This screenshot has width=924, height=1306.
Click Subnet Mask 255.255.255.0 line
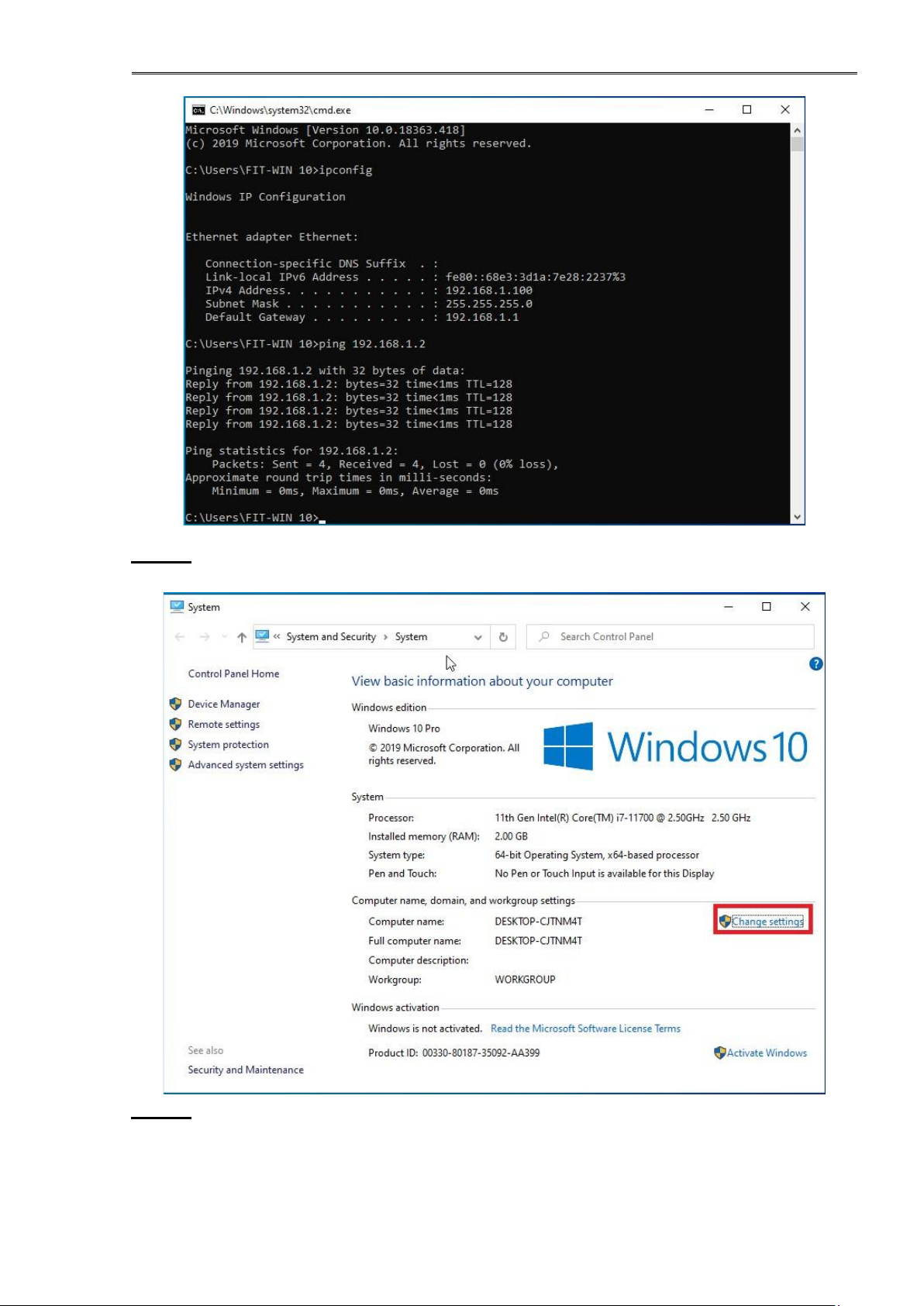[368, 304]
